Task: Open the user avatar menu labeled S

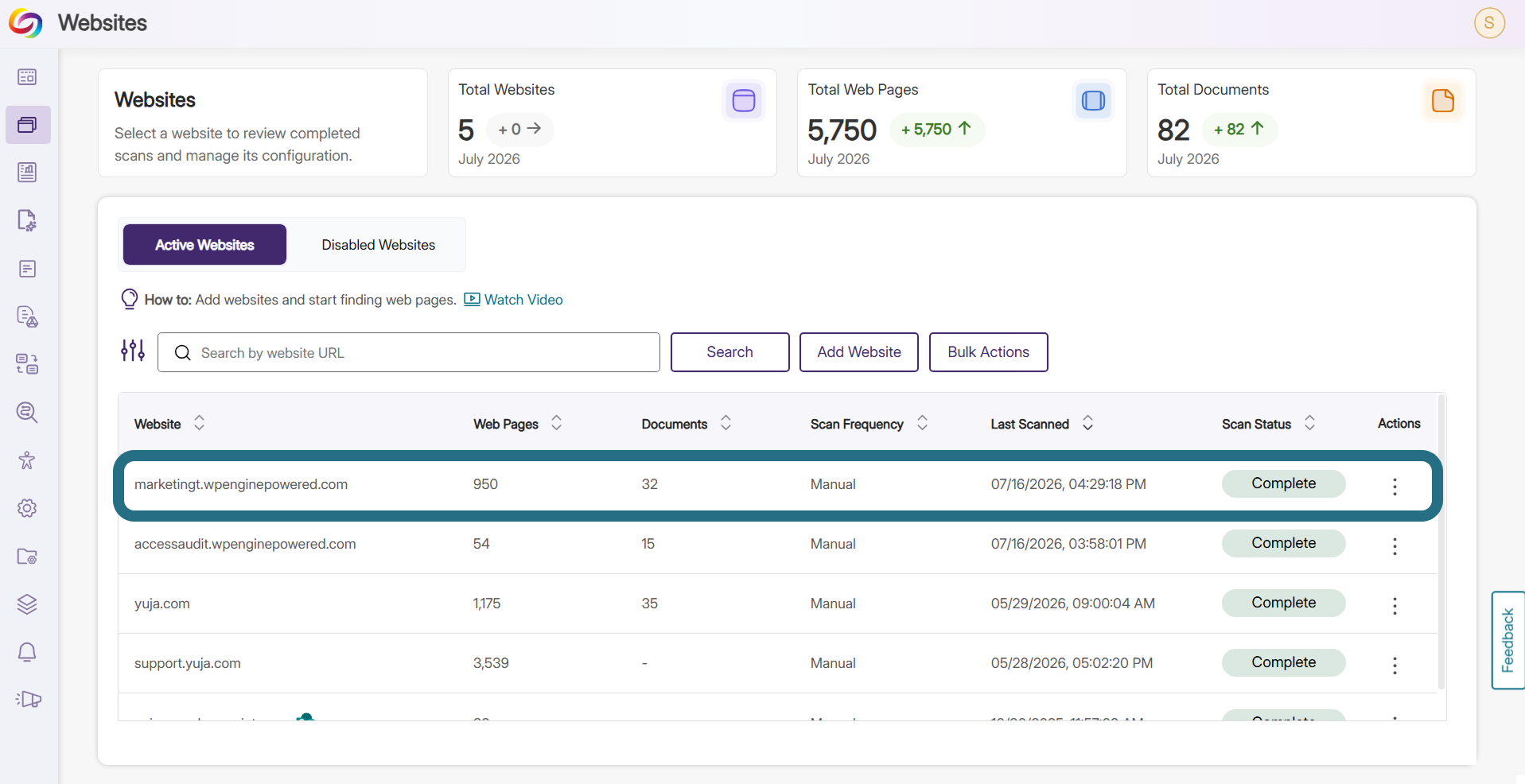Action: 1489,22
